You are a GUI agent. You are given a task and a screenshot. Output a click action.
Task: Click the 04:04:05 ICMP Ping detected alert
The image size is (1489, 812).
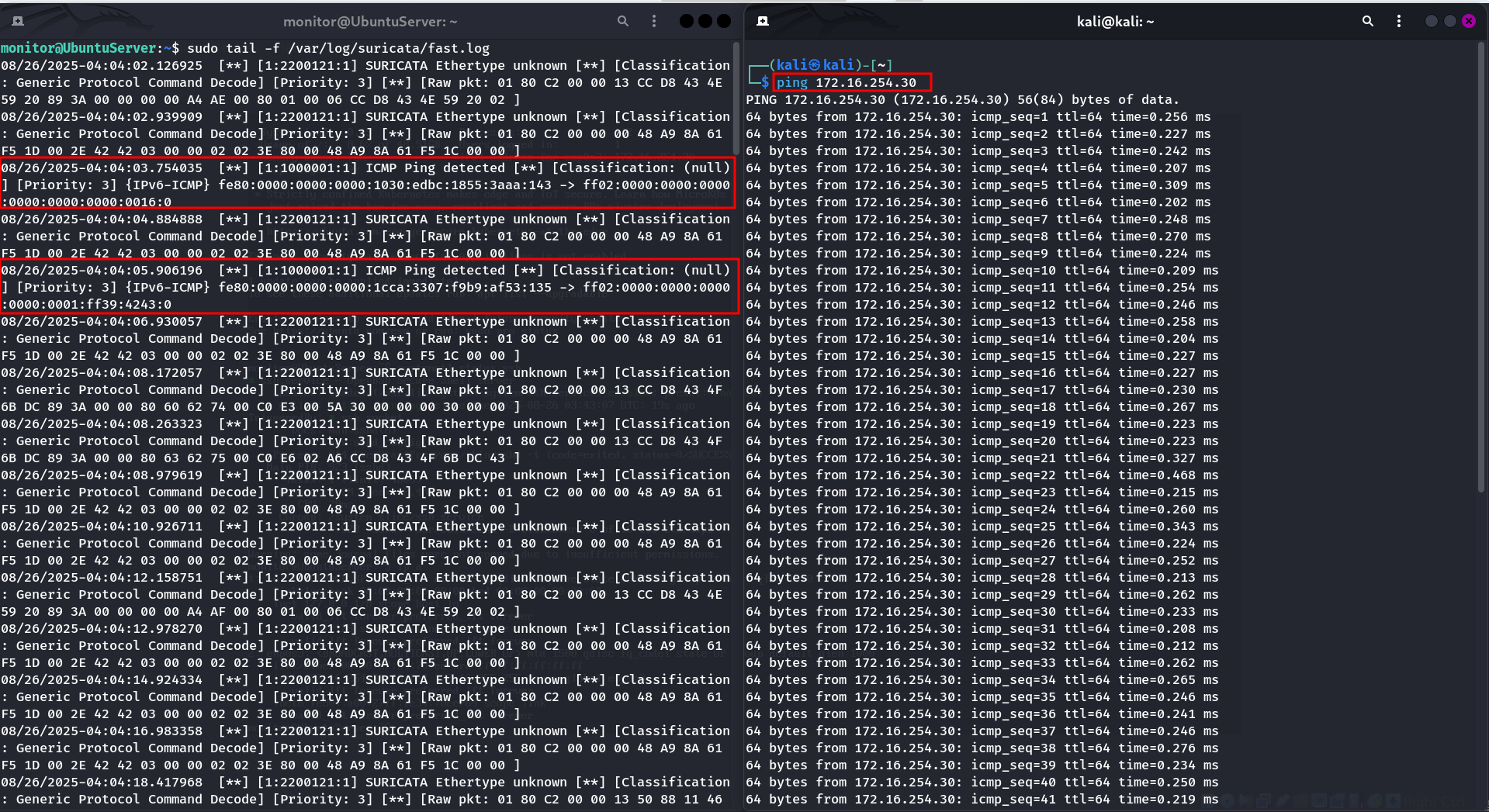click(366, 287)
